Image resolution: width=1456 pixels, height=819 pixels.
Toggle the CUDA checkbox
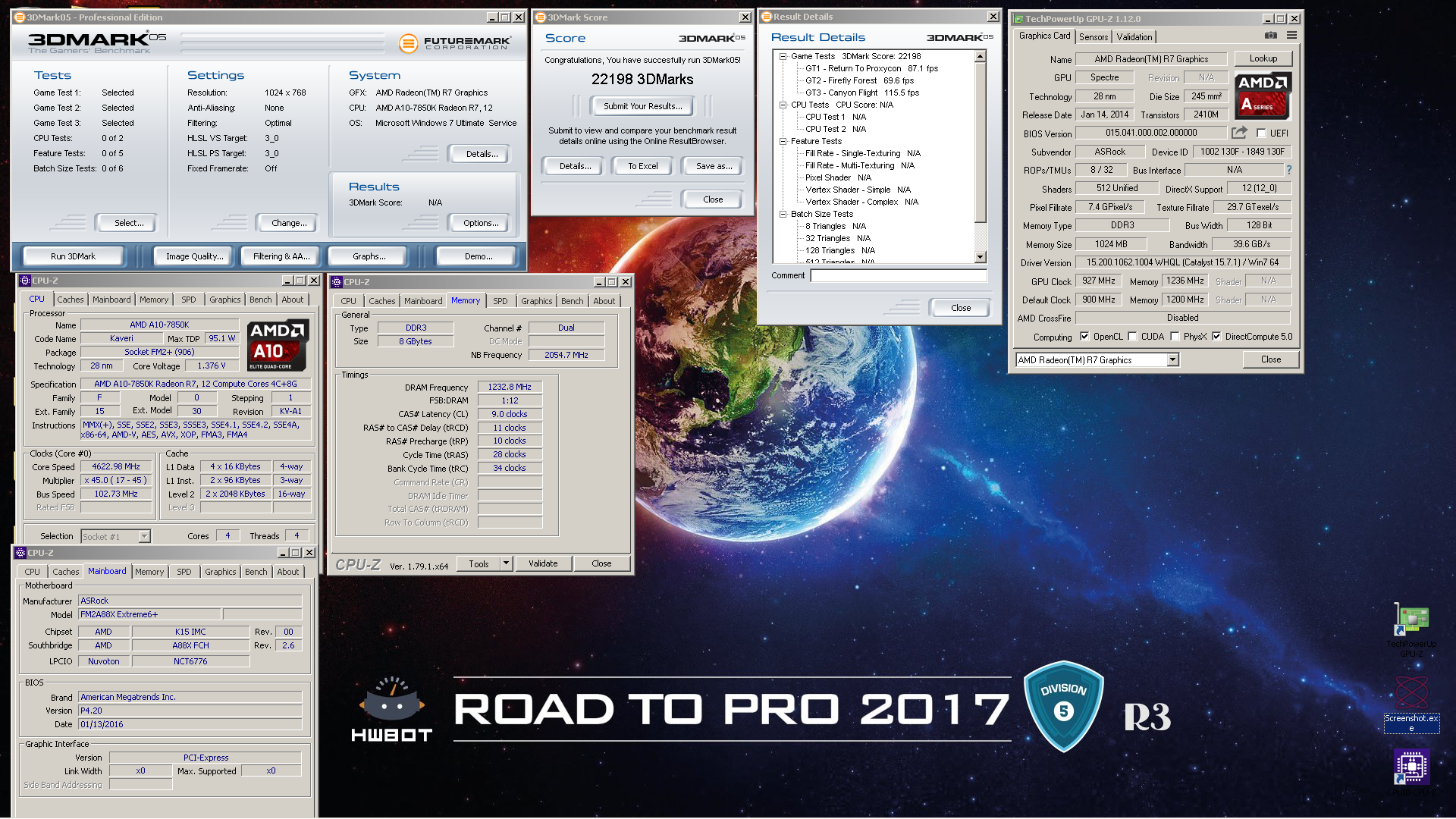1132,337
